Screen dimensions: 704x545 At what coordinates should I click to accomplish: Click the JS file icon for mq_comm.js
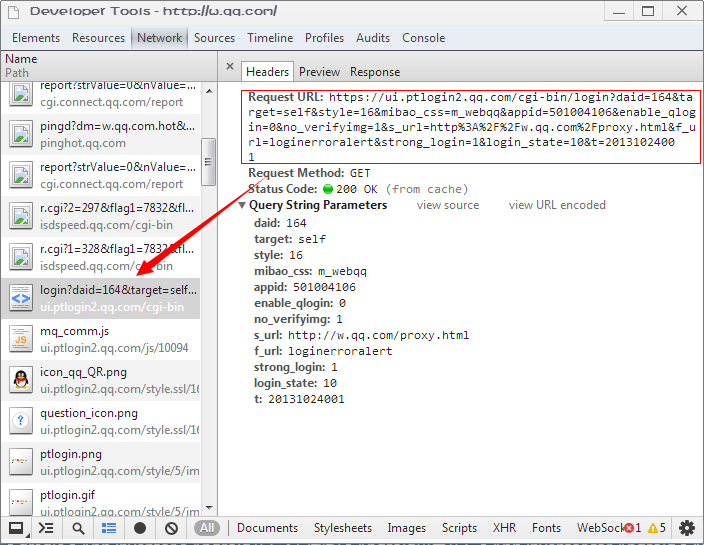(x=21, y=340)
